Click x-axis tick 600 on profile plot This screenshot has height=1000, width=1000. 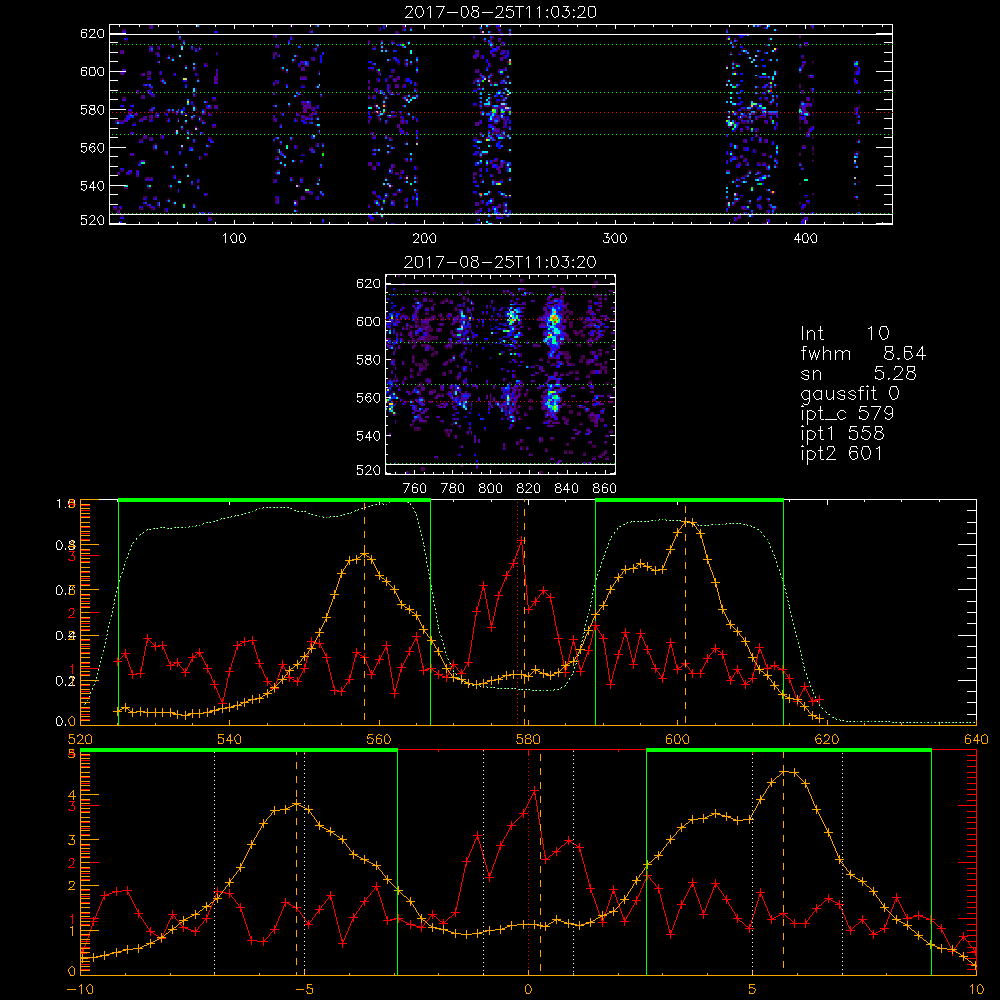[677, 739]
